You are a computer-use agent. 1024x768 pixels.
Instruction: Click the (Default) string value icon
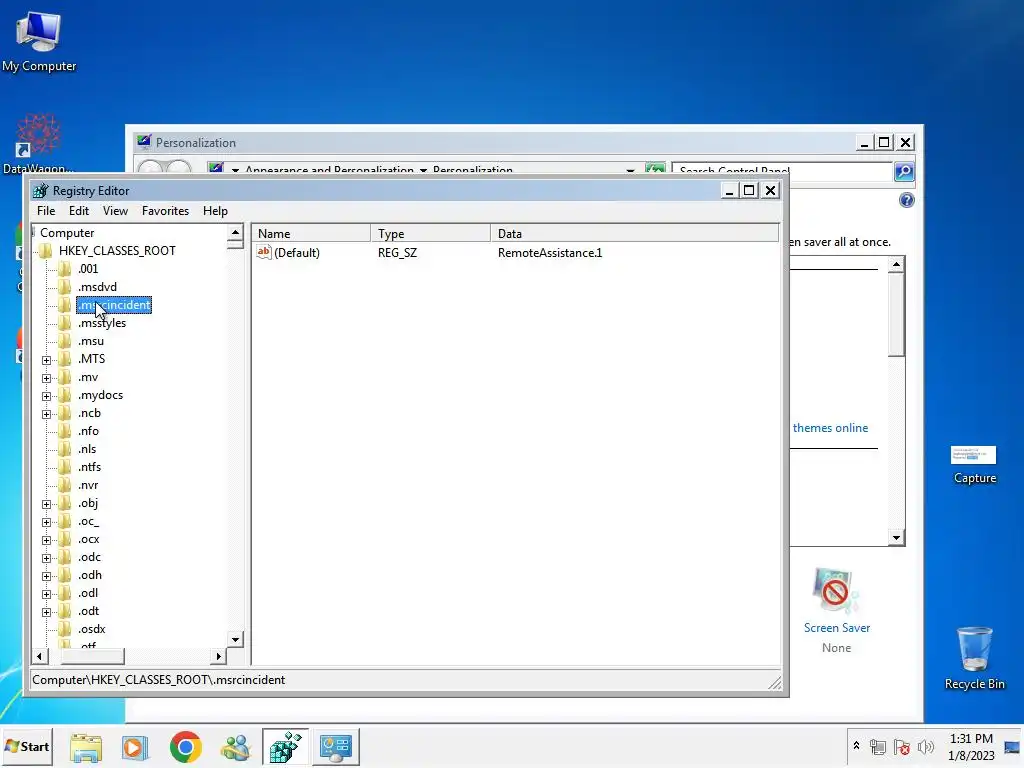(x=264, y=252)
